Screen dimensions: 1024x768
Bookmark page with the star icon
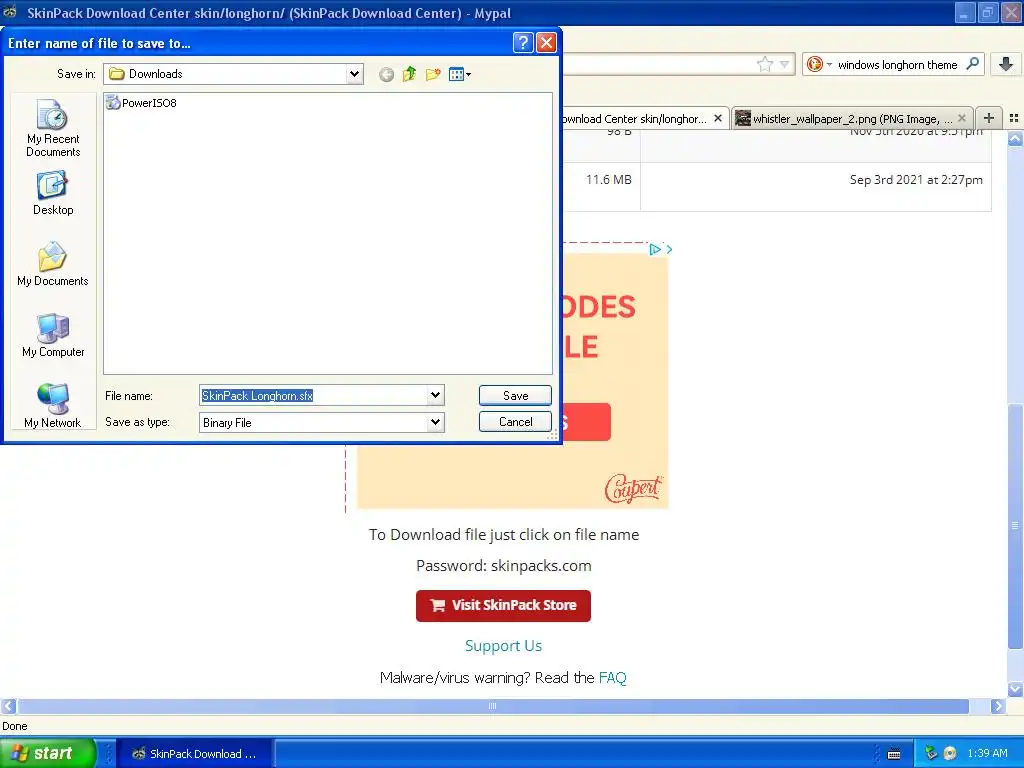point(765,64)
